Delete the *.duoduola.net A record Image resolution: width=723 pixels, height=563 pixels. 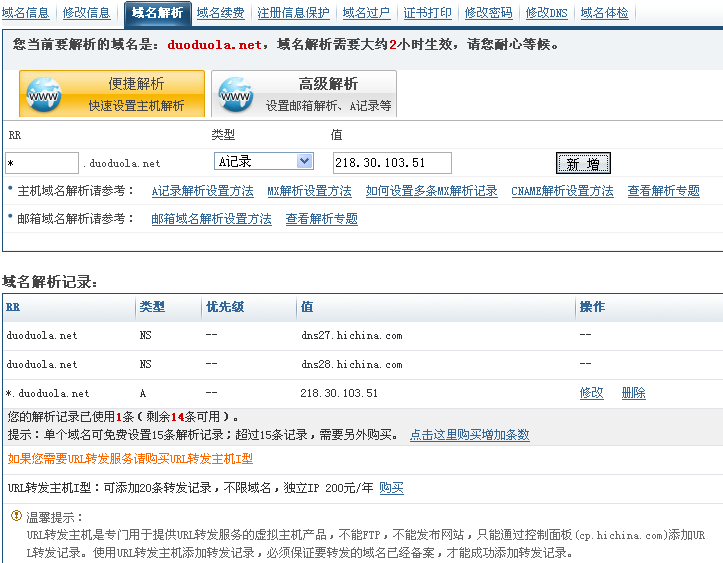(x=633, y=393)
